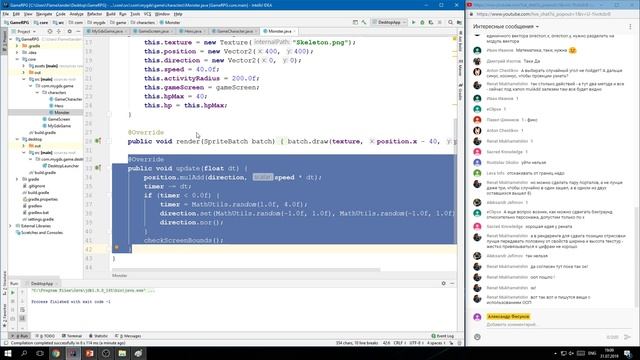Click the send message arrow in chat

pos(627,337)
